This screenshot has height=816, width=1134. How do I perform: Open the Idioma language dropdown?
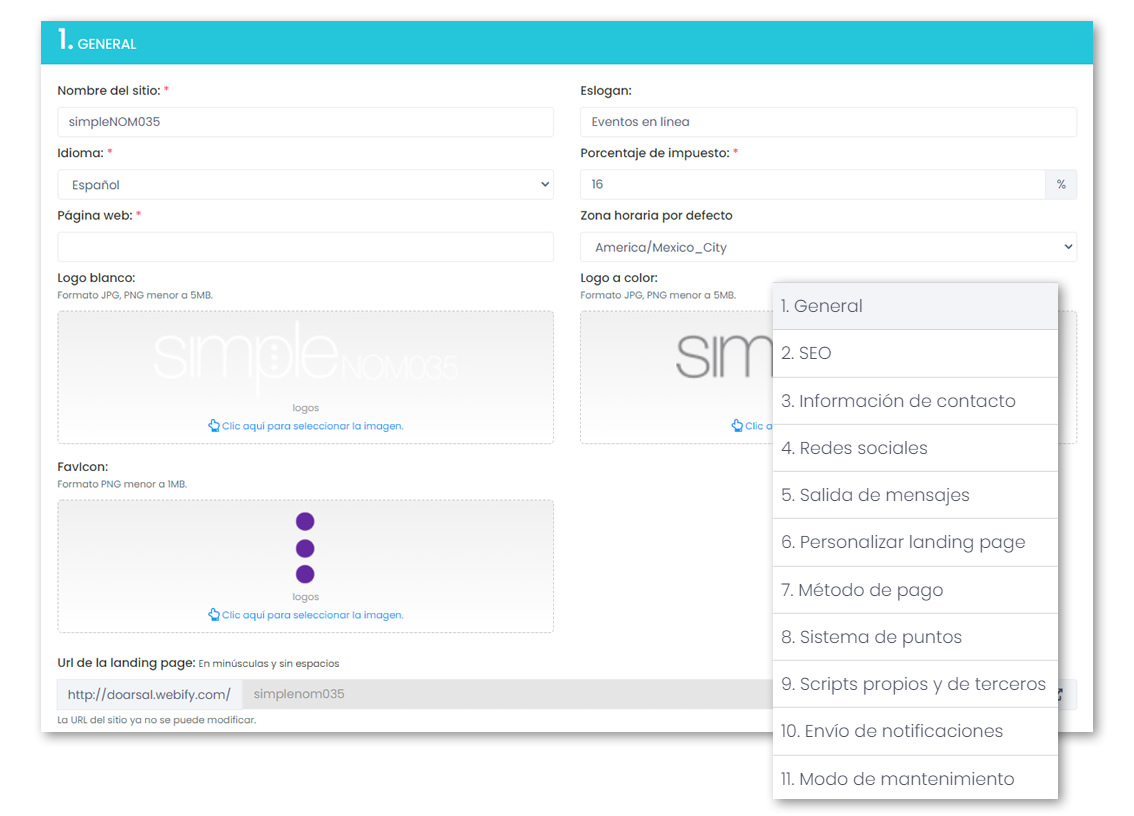305,184
